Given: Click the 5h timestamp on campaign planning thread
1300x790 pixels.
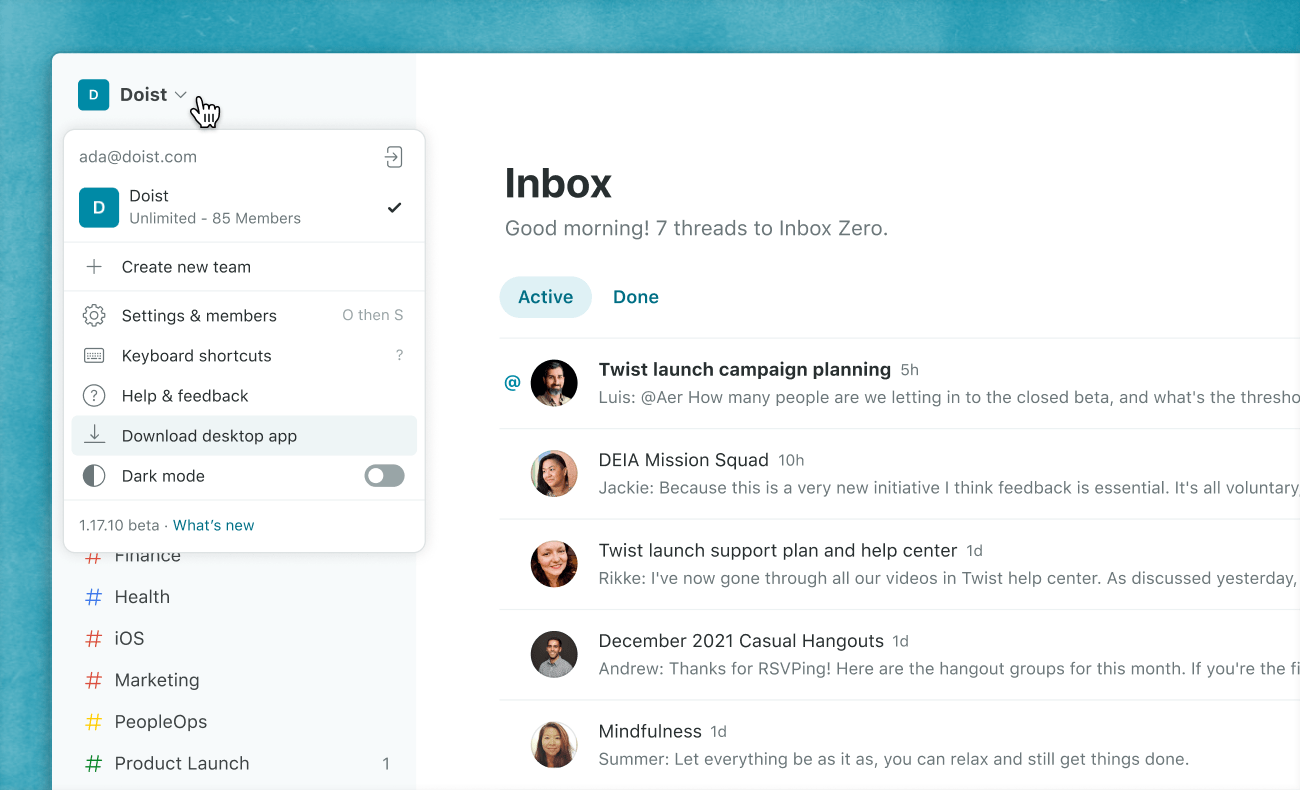Looking at the screenshot, I should (x=909, y=370).
